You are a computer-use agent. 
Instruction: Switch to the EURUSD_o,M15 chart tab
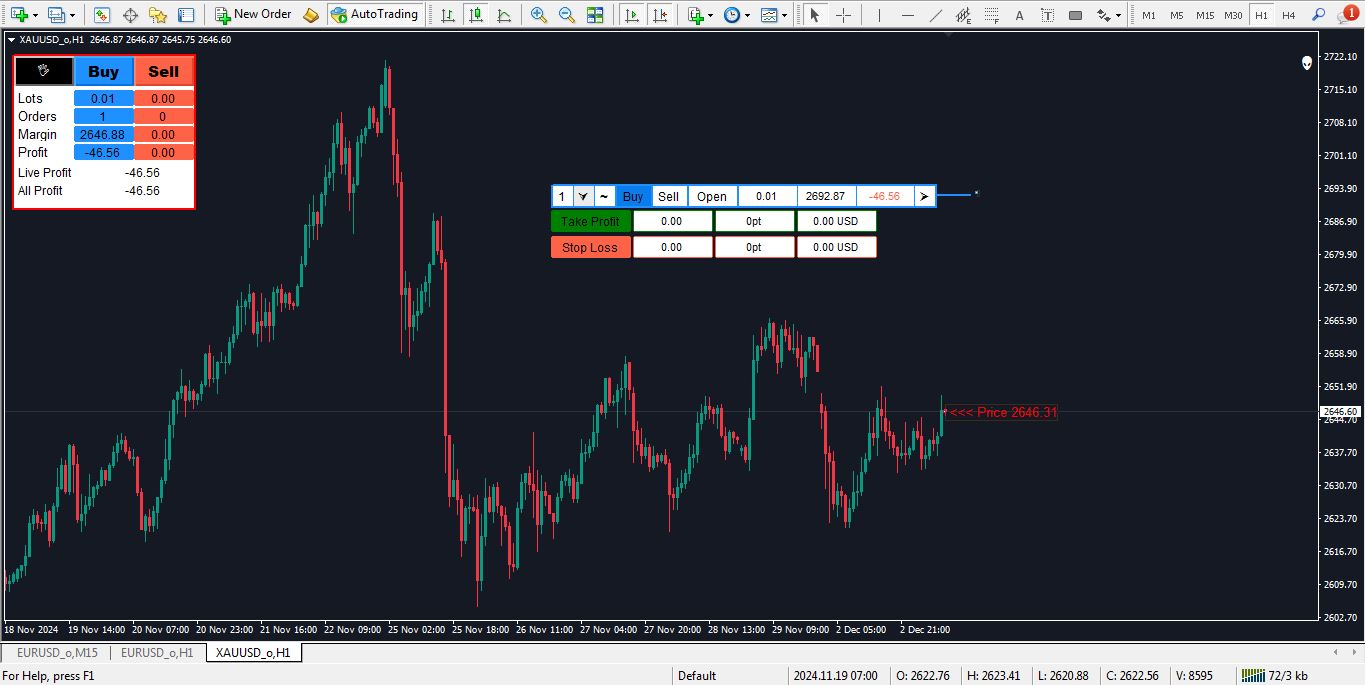click(57, 653)
